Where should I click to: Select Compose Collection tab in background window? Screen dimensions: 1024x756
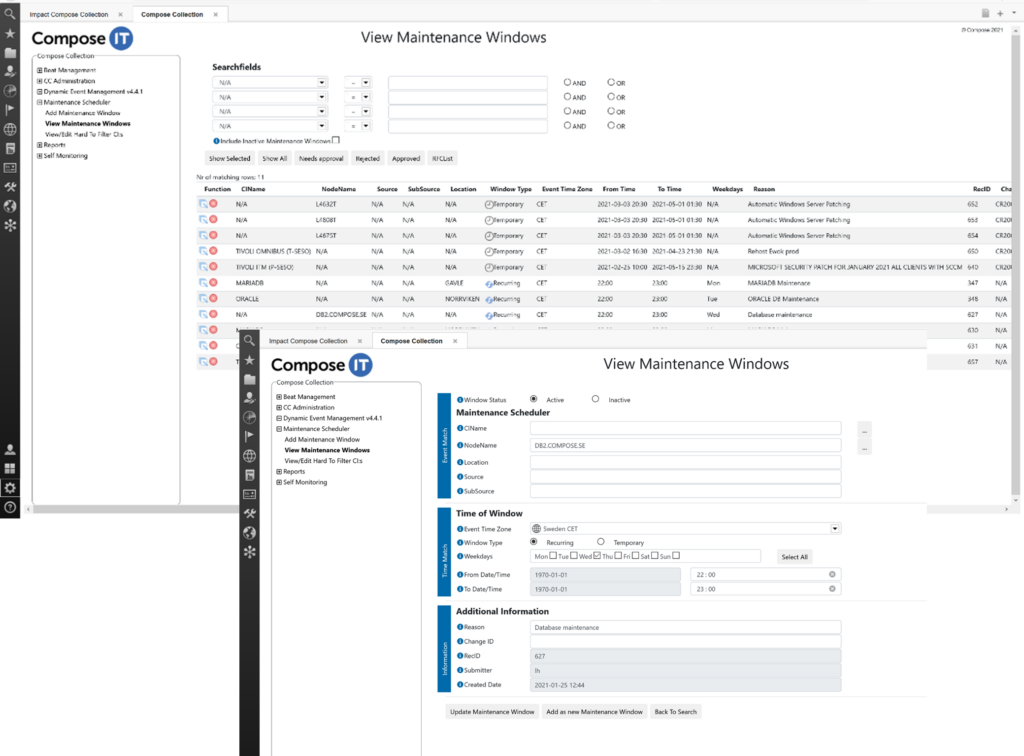[x=172, y=14]
